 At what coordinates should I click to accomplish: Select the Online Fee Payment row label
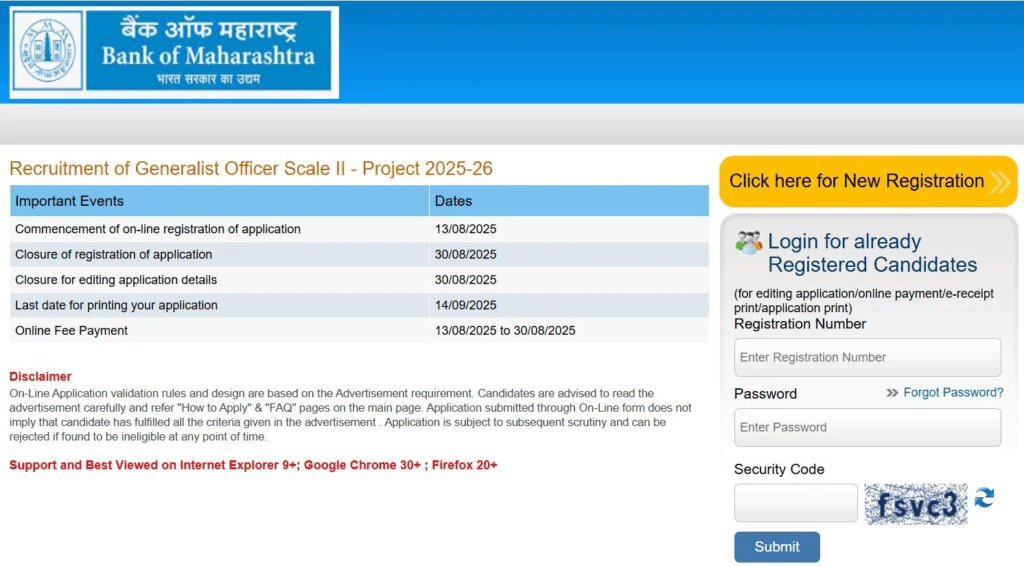(x=71, y=331)
